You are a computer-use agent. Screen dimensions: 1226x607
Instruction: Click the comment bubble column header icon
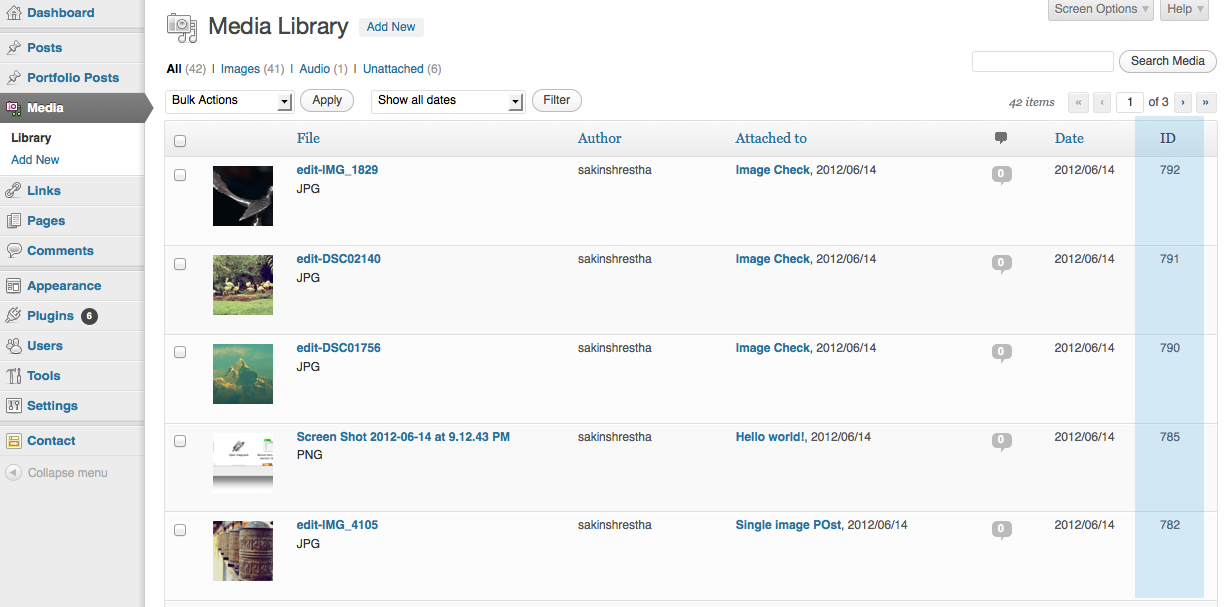click(1001, 138)
